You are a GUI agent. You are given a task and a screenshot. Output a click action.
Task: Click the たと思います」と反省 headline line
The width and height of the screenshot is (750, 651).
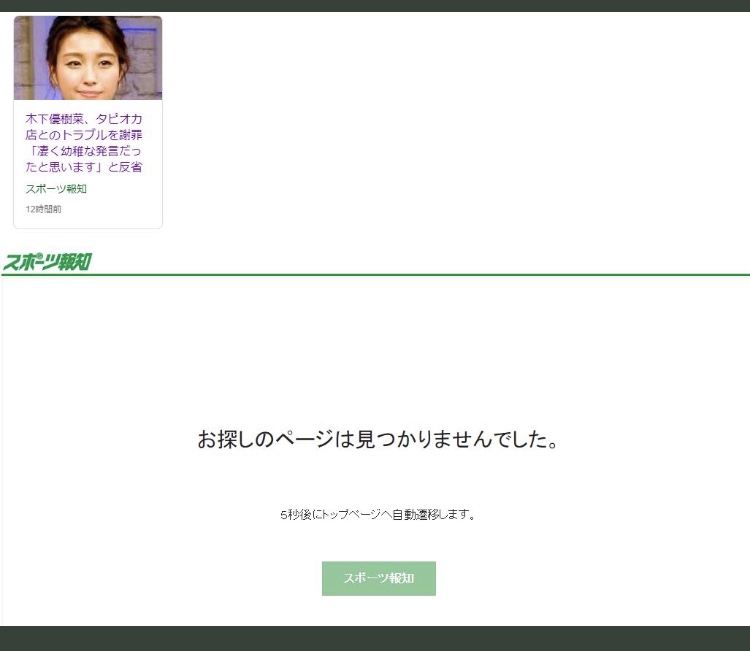pyautogui.click(x=83, y=167)
